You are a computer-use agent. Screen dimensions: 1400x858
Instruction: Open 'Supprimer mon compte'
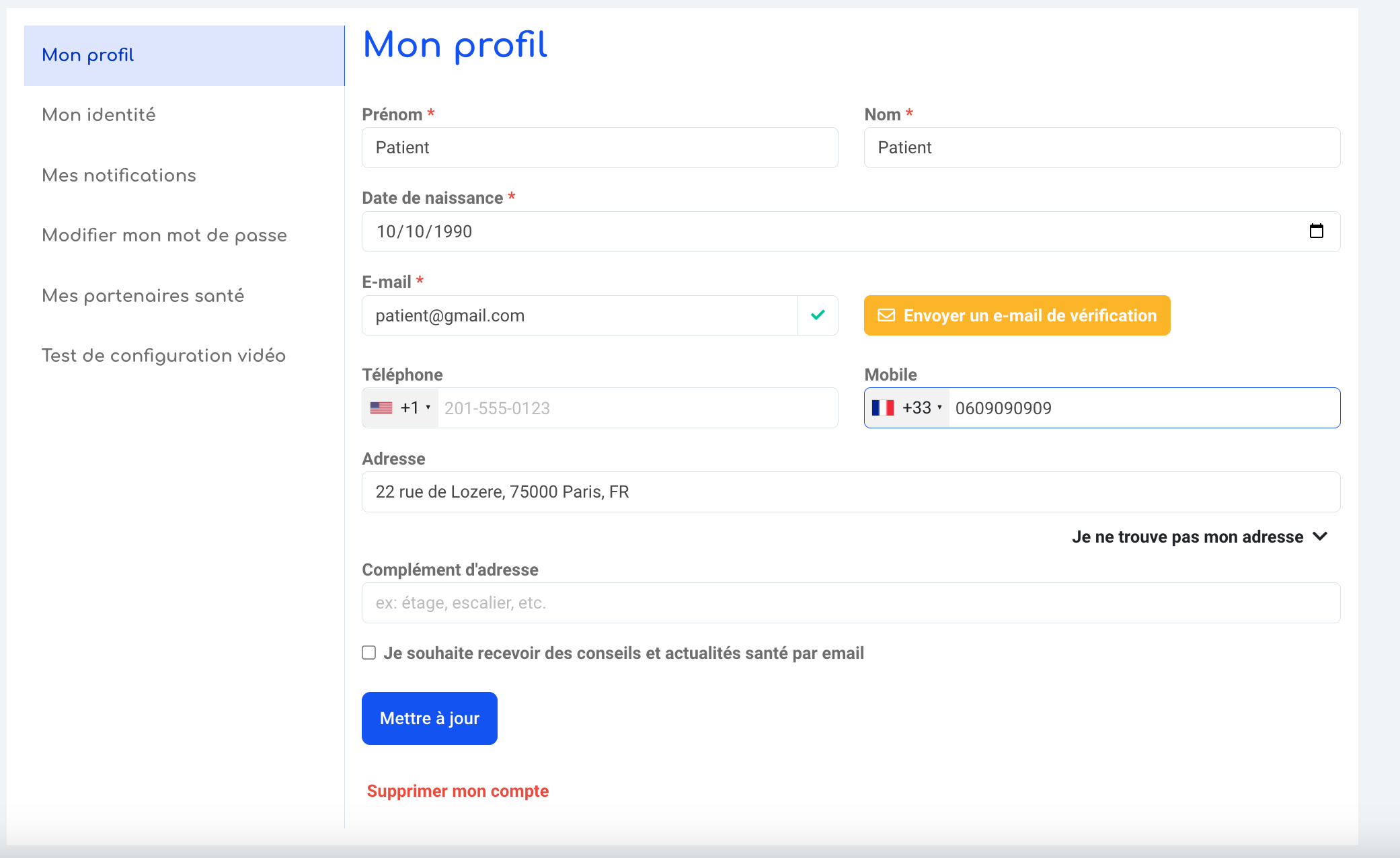pos(458,791)
